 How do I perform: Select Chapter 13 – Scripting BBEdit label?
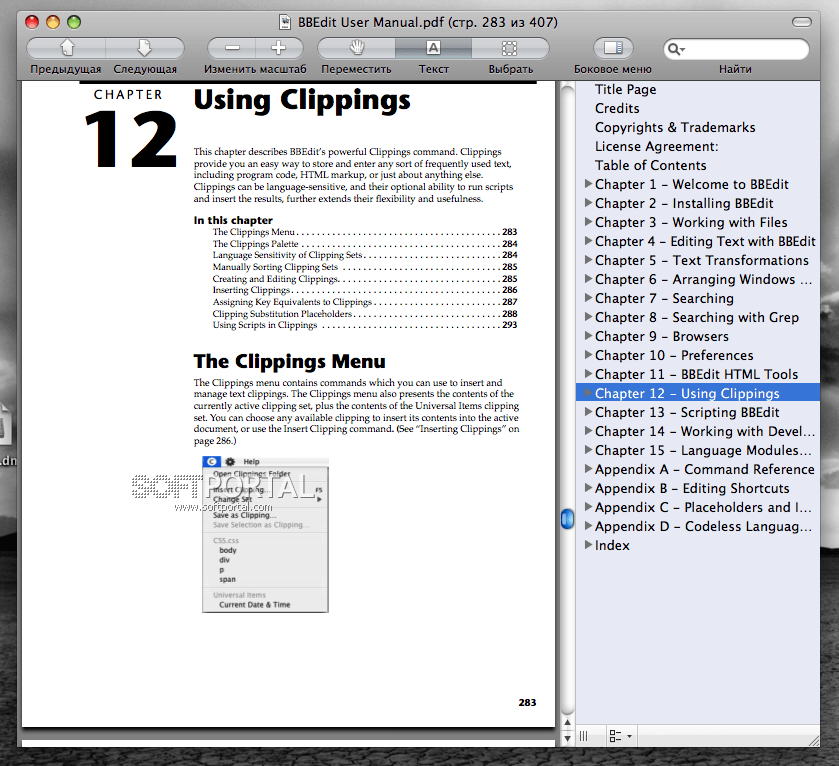pos(687,412)
